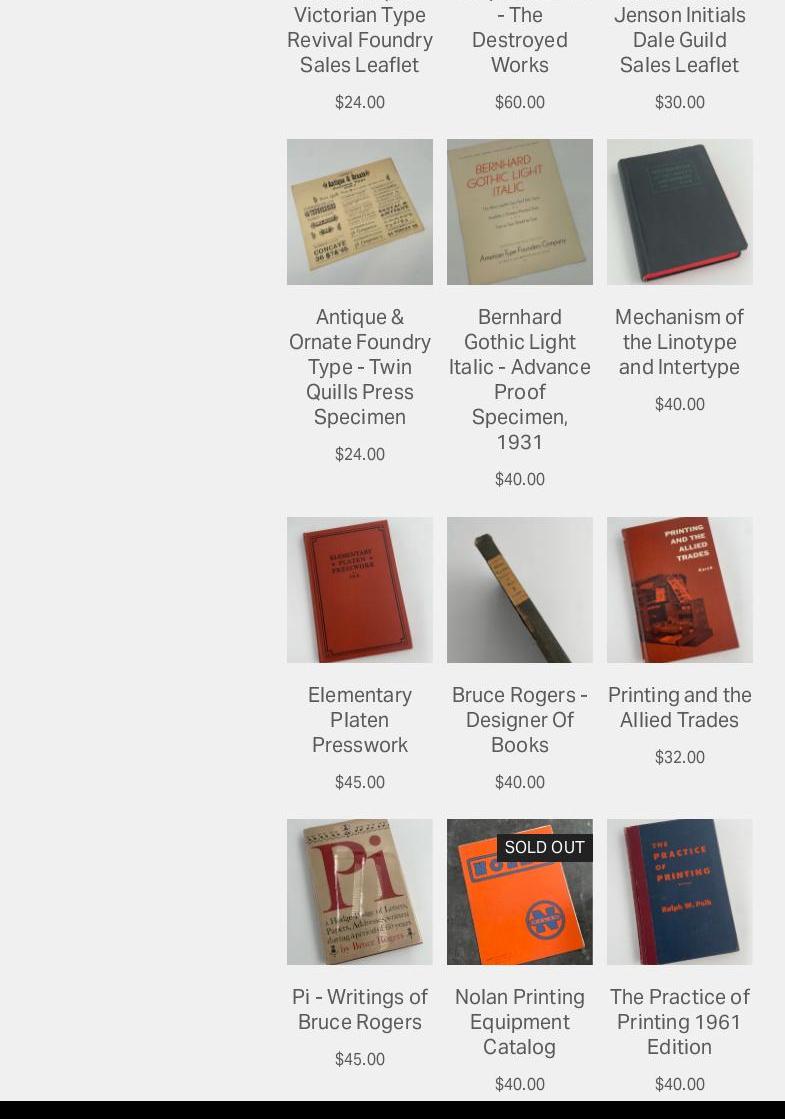785x1119 pixels.
Task: Click the Printing and the Allied Trades cover
Action: click(x=679, y=590)
